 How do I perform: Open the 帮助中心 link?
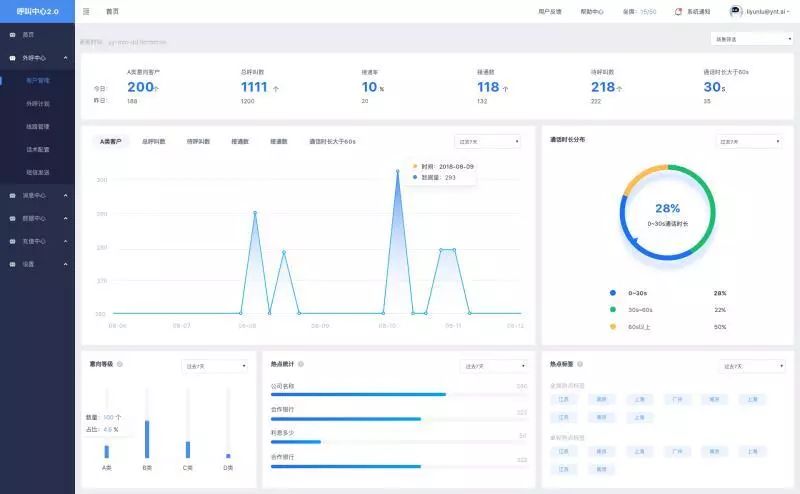[x=592, y=11]
